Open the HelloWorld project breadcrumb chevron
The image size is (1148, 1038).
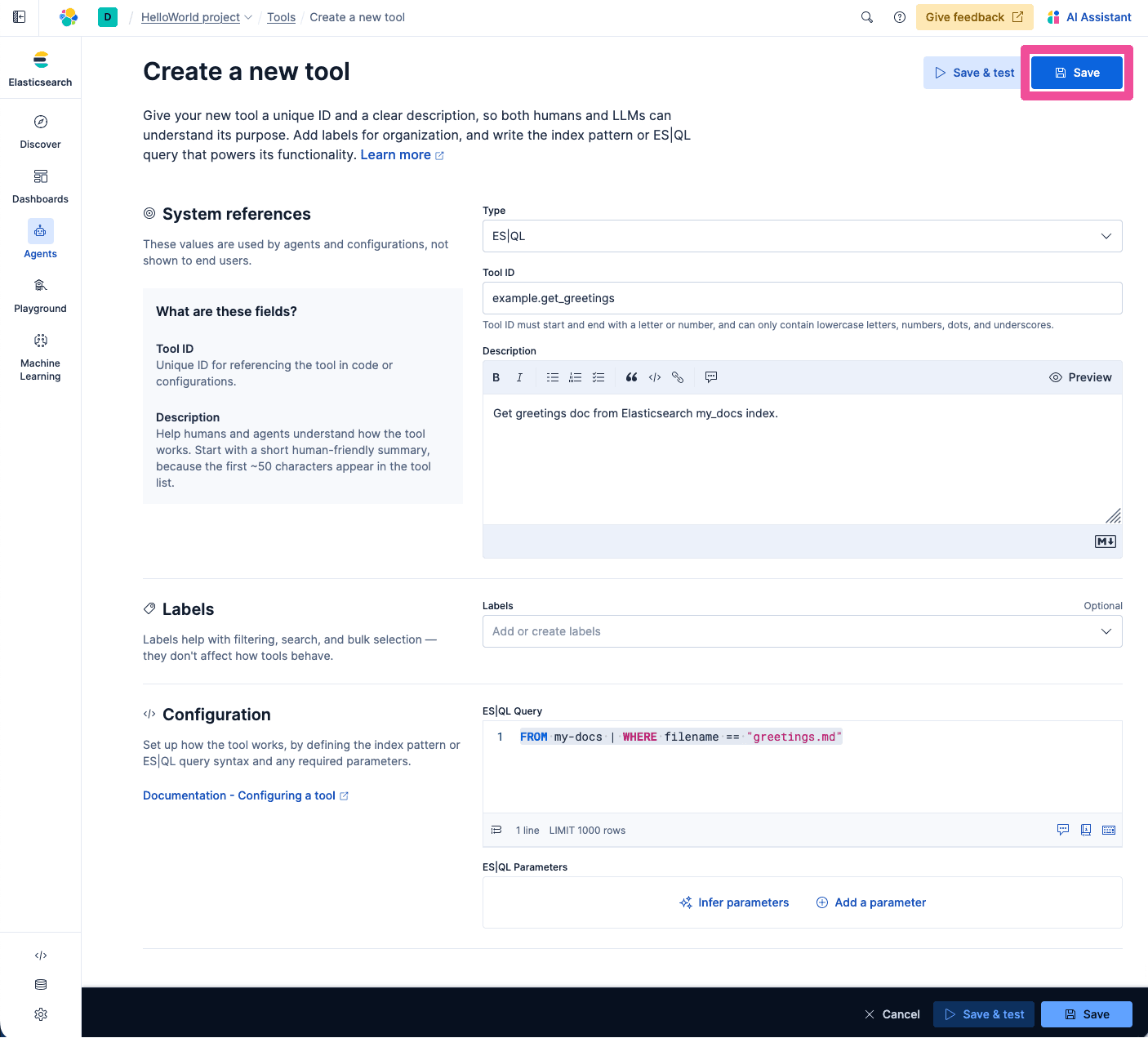(x=248, y=16)
